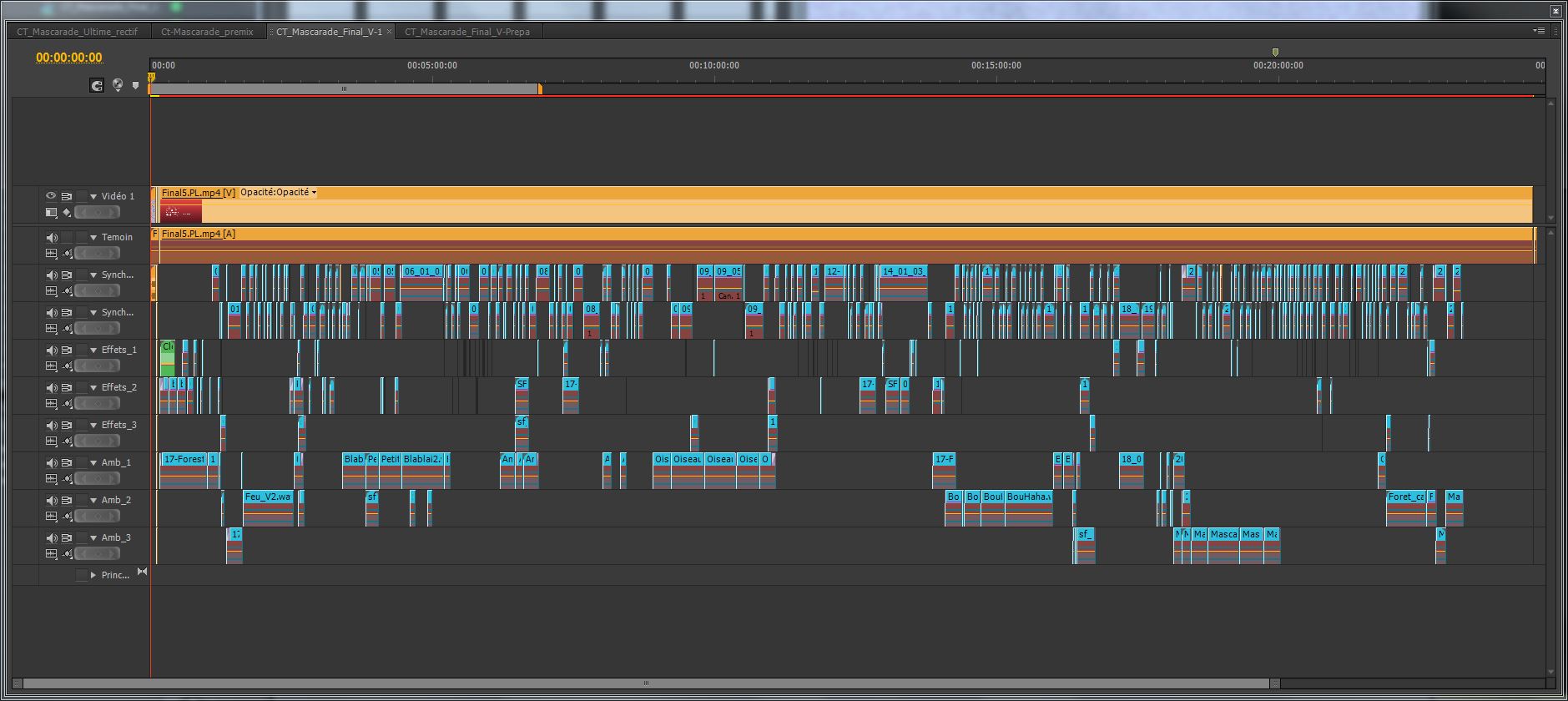Switch to CT_Mascarade_Ultime_rectif sequence tab
The image size is (1568, 701).
(x=78, y=32)
